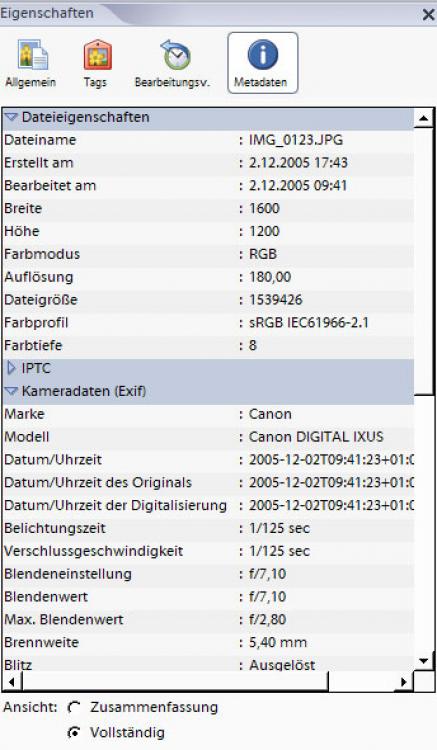Select the Zusammenfassung view radio button
This screenshot has width=437, height=750.
pos(74,707)
